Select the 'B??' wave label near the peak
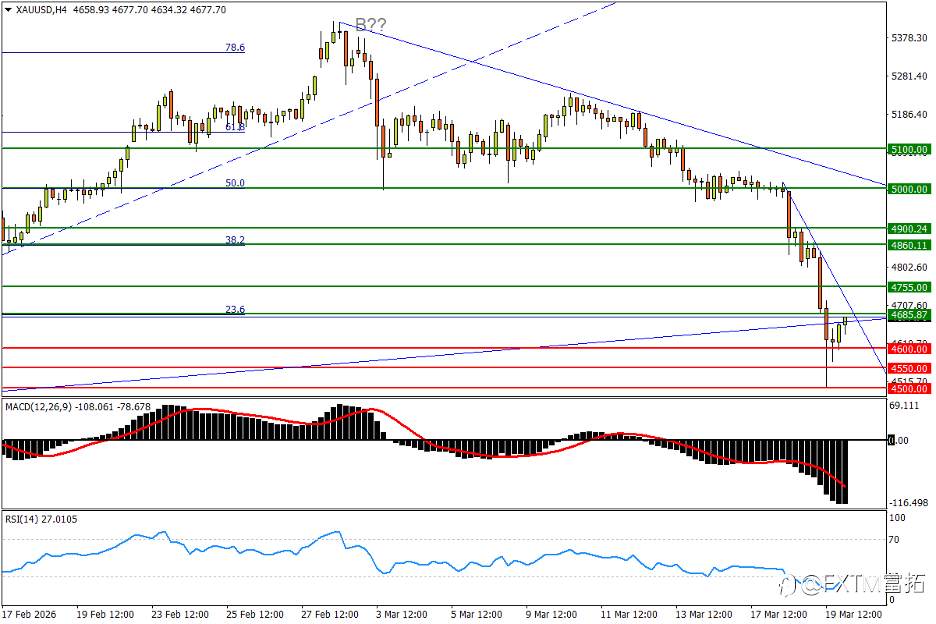The image size is (936, 624). pyautogui.click(x=371, y=24)
